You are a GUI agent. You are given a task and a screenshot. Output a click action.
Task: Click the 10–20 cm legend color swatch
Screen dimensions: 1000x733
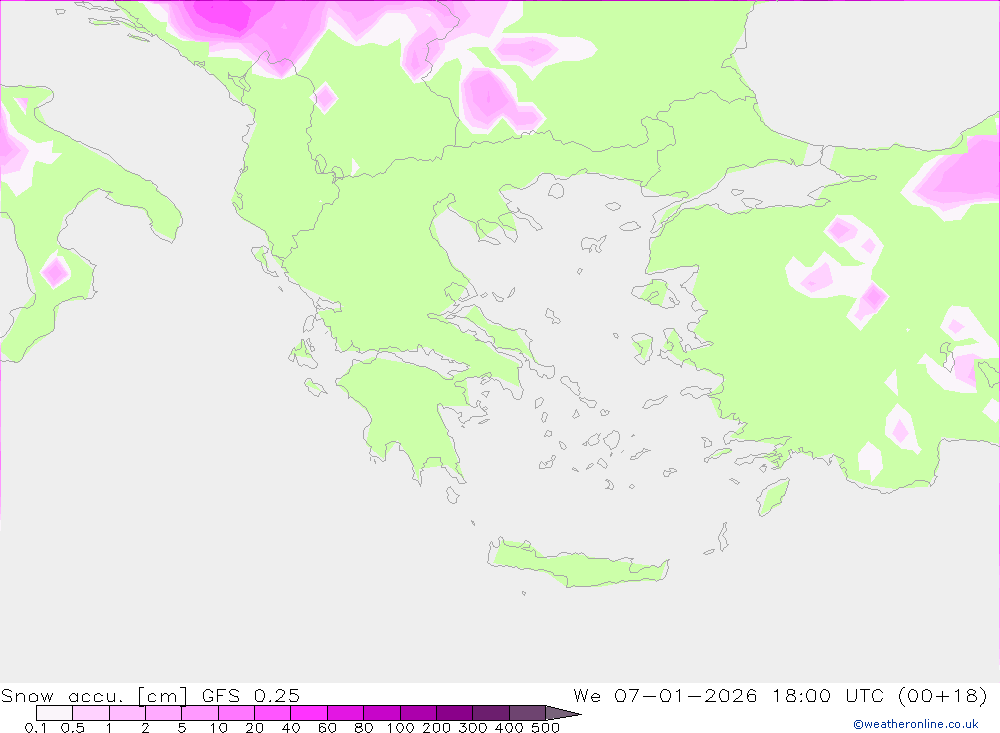point(237,713)
